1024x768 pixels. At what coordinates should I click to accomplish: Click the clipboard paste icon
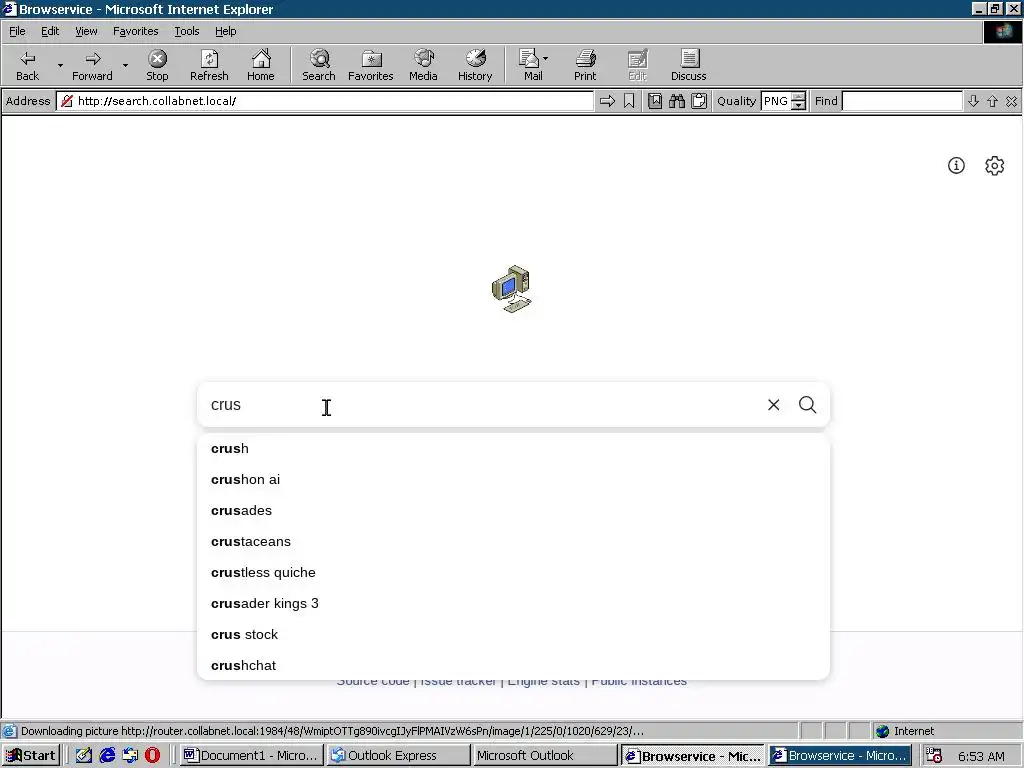point(699,101)
